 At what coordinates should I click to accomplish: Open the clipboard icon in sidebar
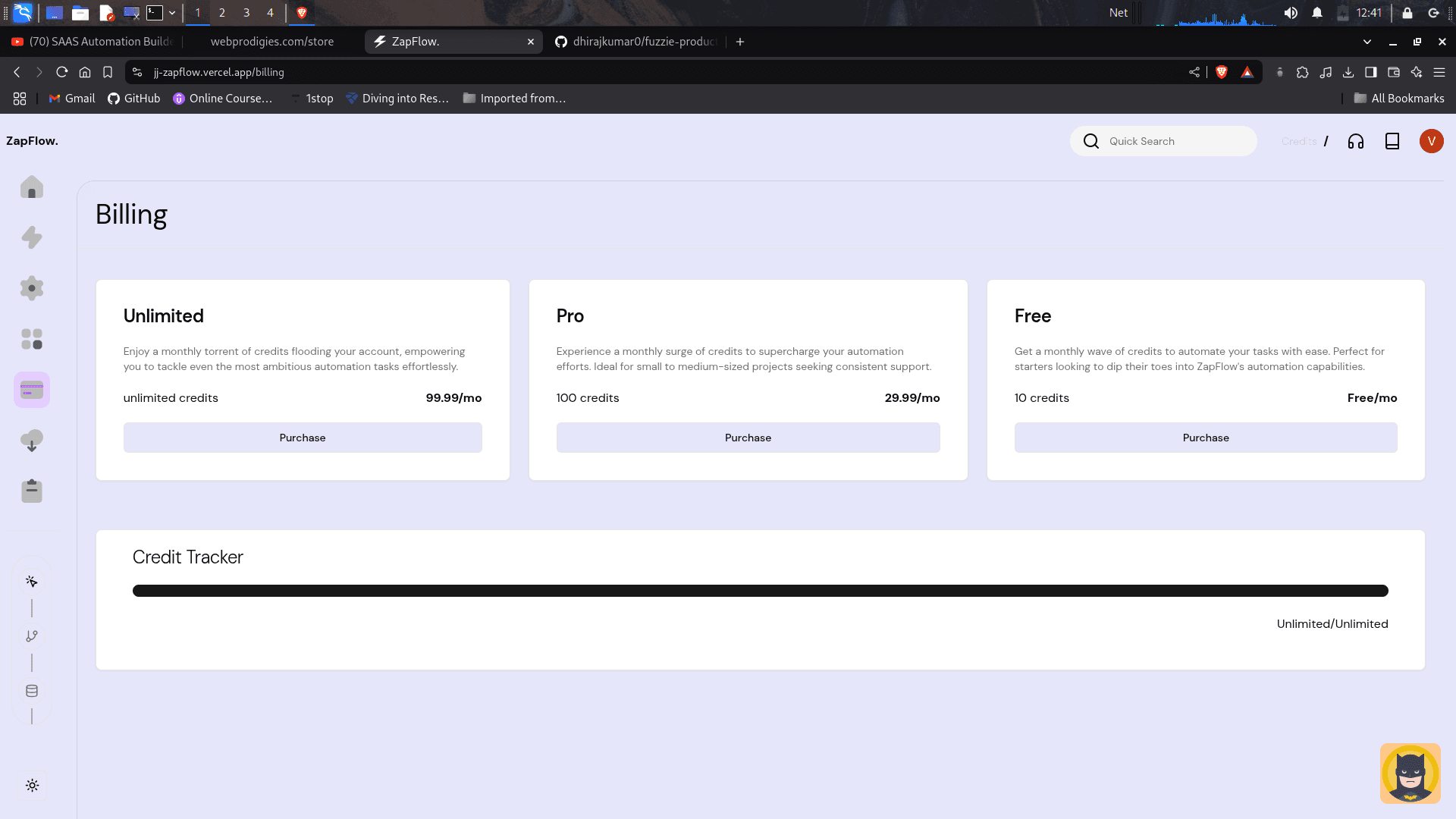tap(31, 491)
